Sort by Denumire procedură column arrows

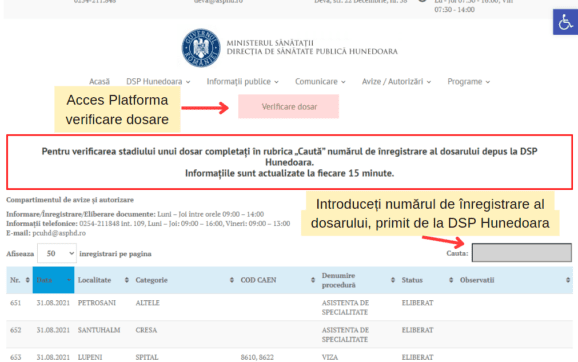(x=393, y=280)
